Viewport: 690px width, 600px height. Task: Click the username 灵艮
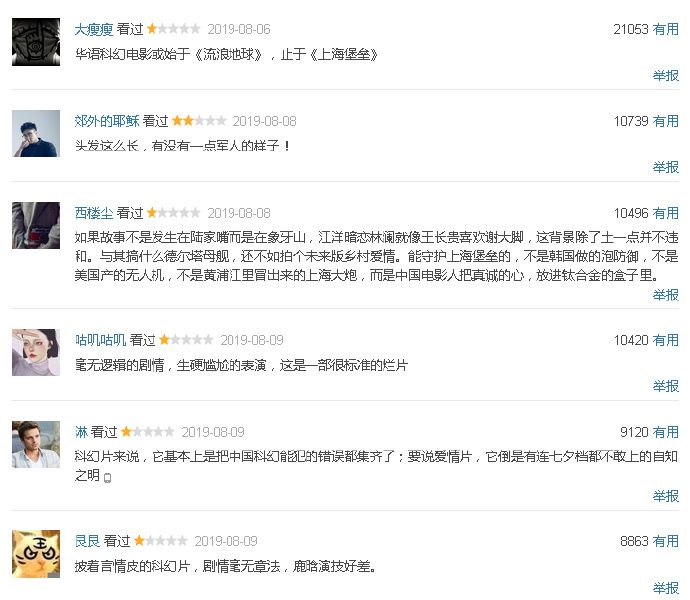(x=88, y=541)
